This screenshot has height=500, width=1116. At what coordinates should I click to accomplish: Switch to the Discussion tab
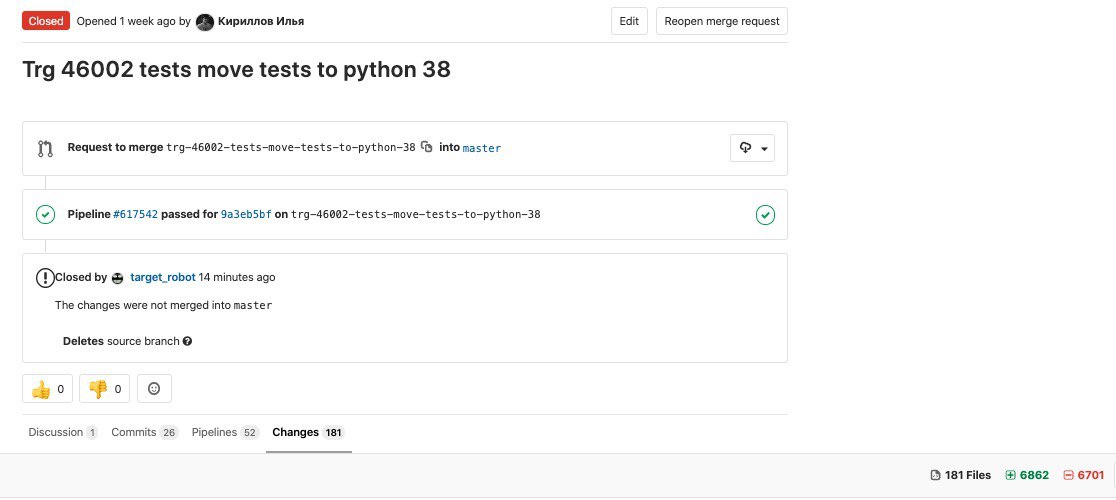pos(63,432)
